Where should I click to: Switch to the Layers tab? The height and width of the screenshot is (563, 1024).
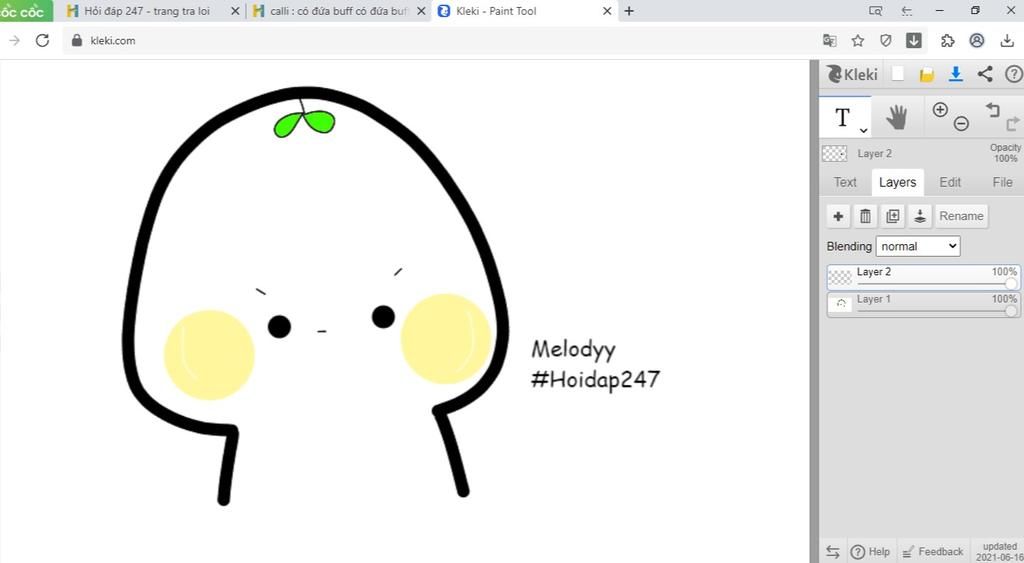897,182
